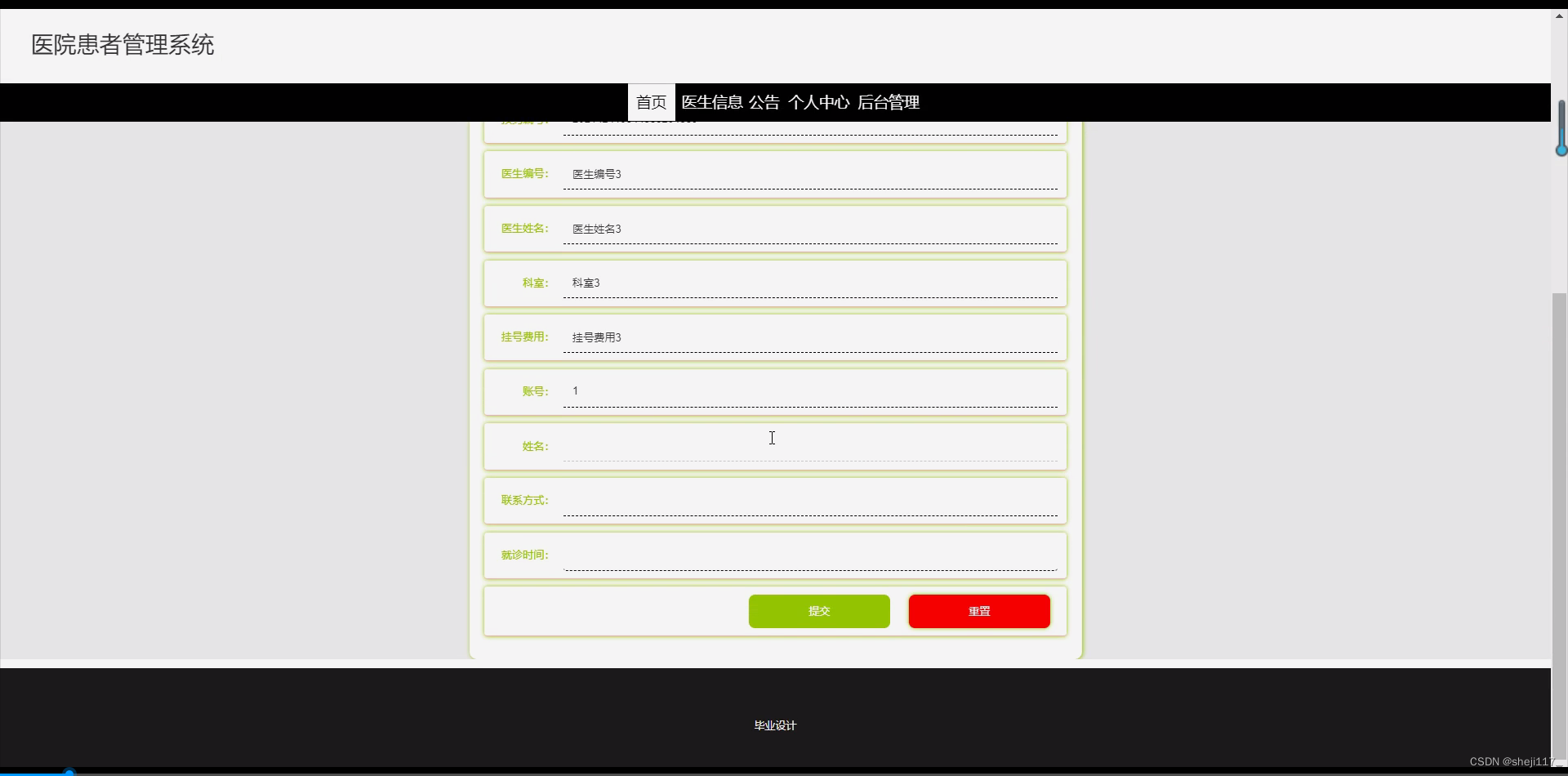This screenshot has height=776, width=1568.
Task: Open the 个人中心 menu item
Action: [x=819, y=101]
